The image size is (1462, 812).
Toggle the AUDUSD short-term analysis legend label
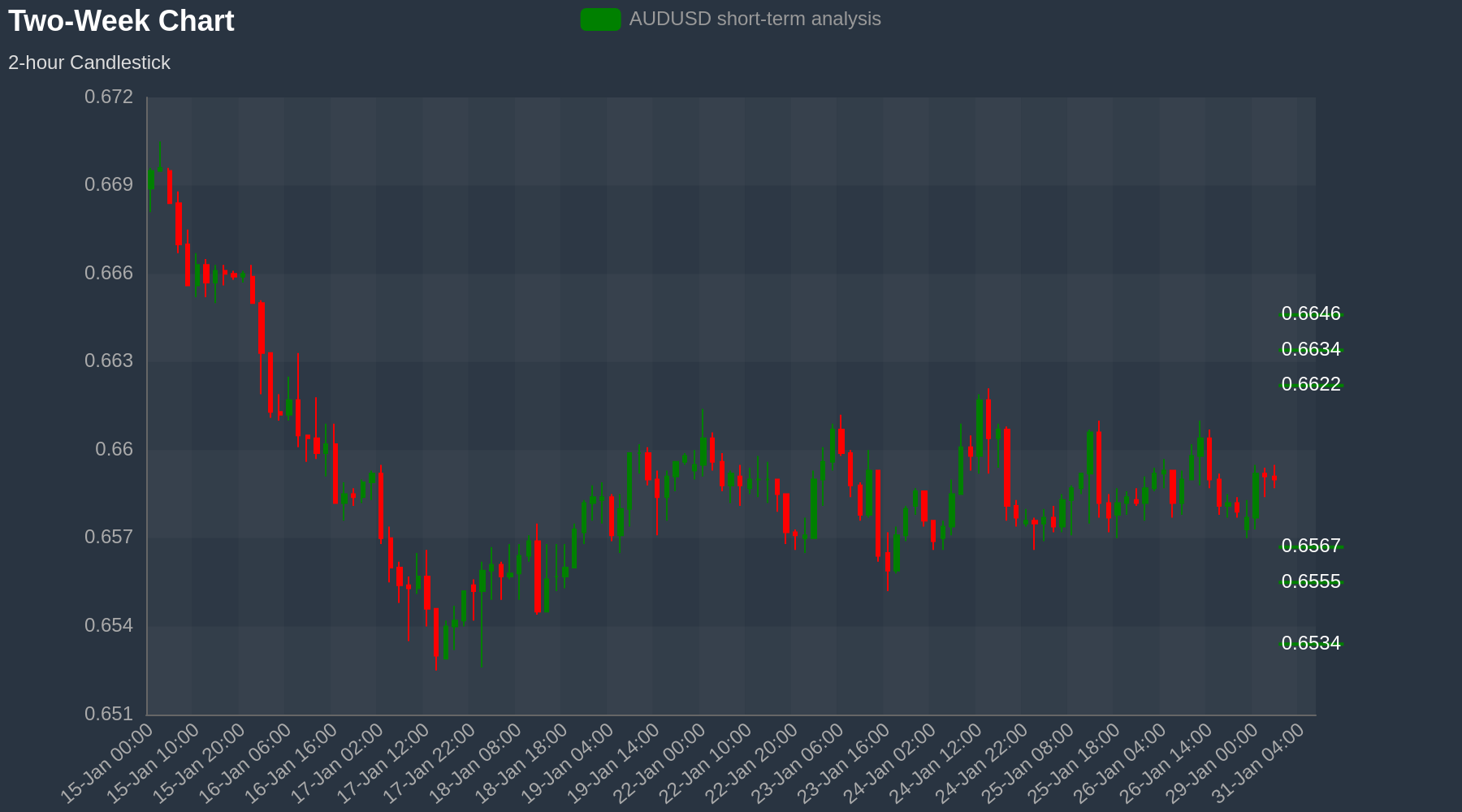tap(755, 19)
